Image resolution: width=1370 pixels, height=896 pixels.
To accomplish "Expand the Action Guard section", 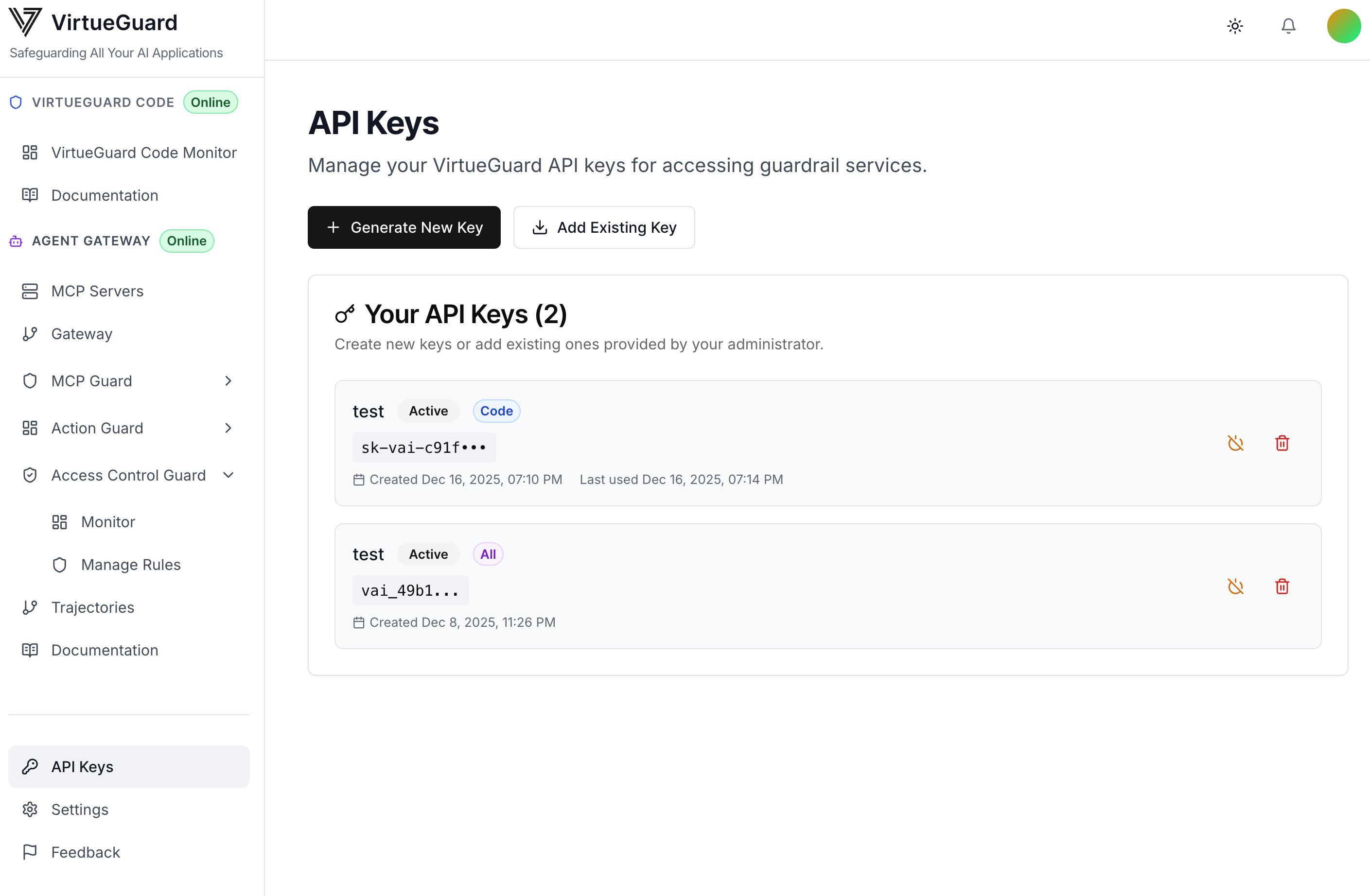I will 228,428.
